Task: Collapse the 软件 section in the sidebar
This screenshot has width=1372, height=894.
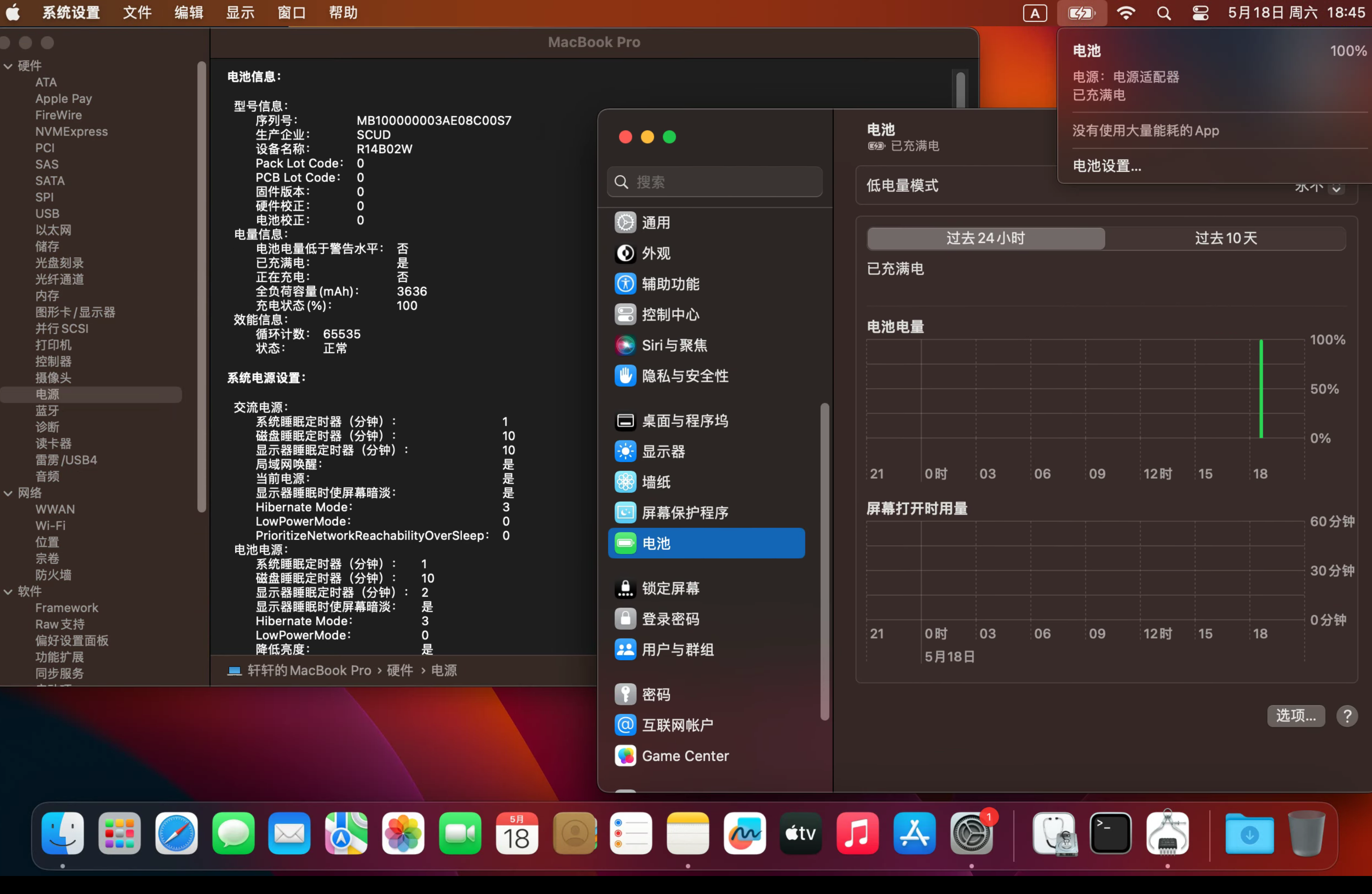Action: 8,591
